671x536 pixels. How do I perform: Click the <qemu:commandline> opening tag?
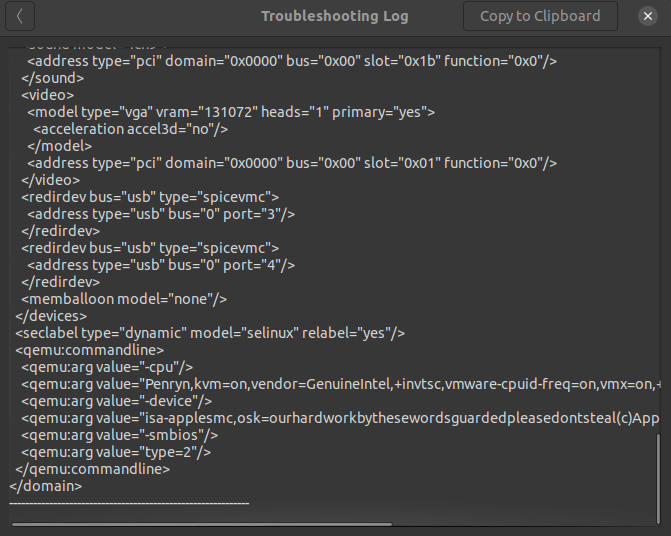89,350
